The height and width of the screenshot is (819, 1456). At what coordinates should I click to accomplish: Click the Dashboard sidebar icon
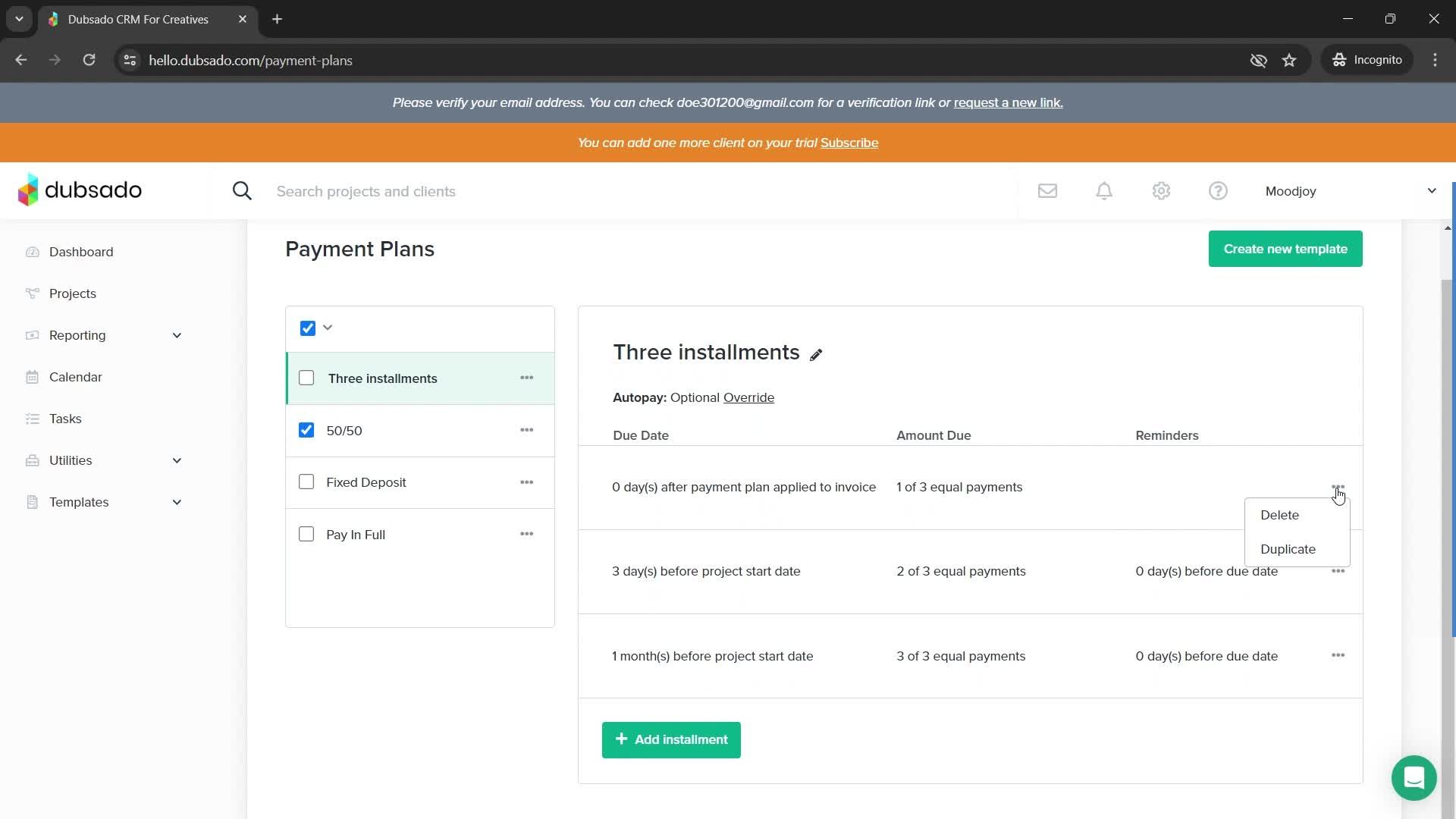pos(32,252)
